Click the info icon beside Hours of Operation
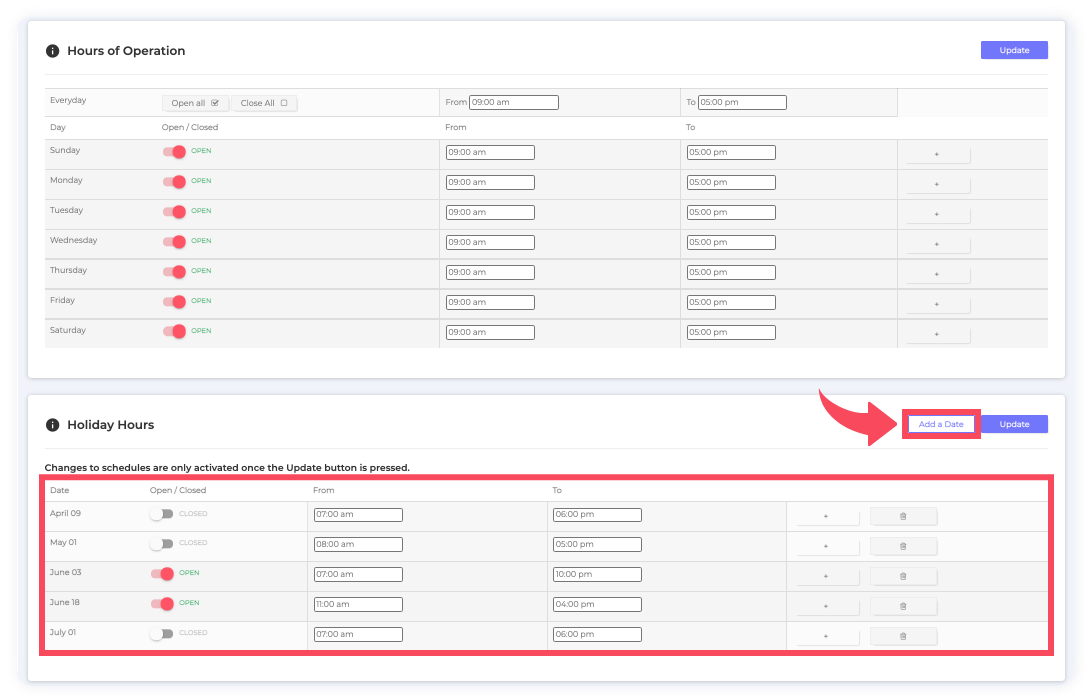 coord(53,51)
